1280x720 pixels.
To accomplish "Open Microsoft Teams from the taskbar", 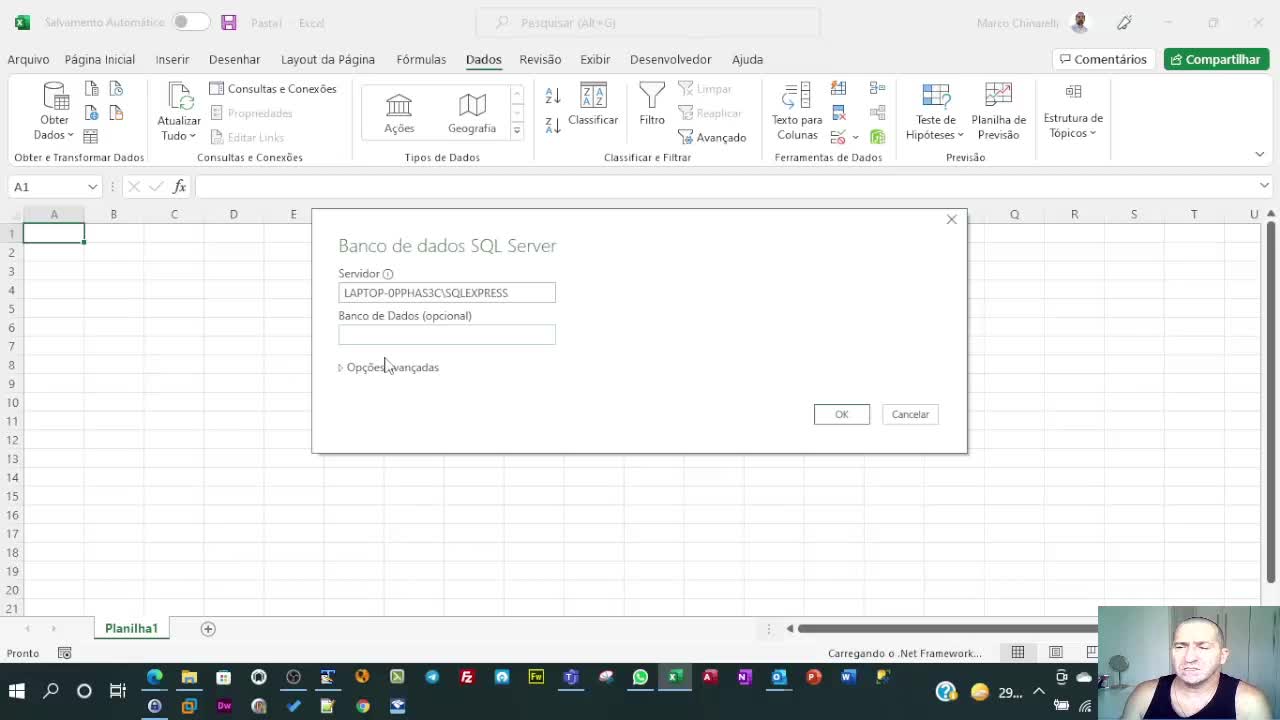I will (x=571, y=677).
